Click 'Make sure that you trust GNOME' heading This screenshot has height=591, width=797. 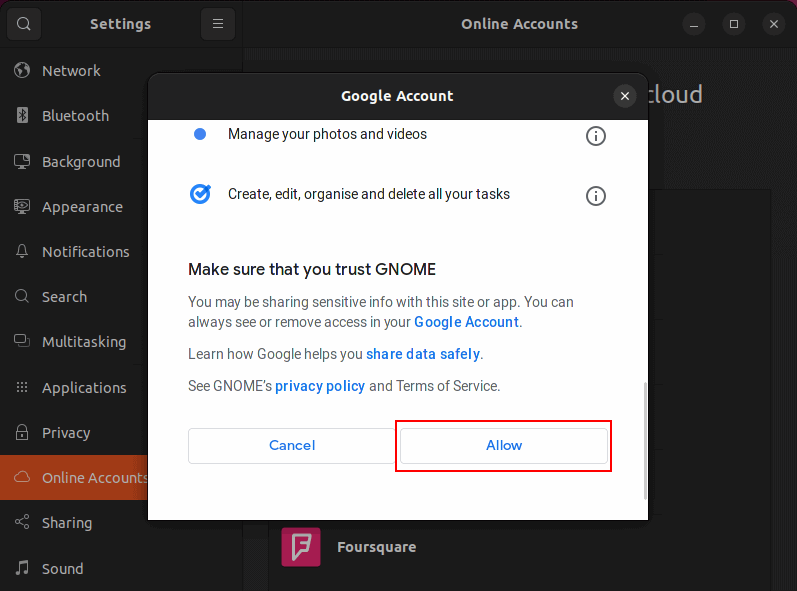point(312,269)
